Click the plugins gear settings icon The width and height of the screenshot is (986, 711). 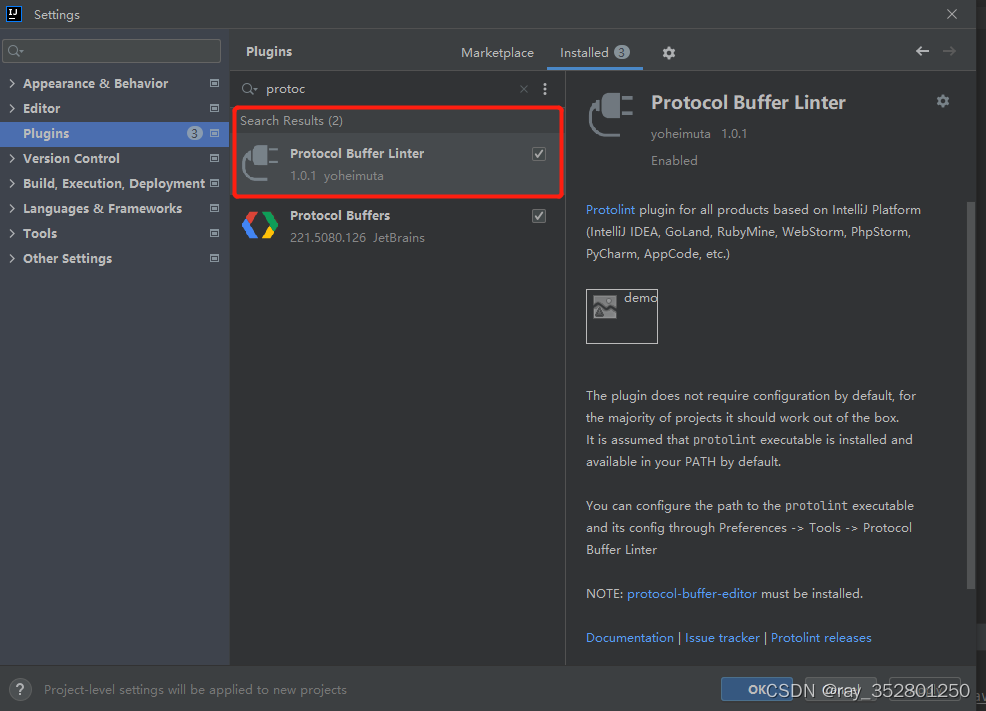pyautogui.click(x=668, y=53)
